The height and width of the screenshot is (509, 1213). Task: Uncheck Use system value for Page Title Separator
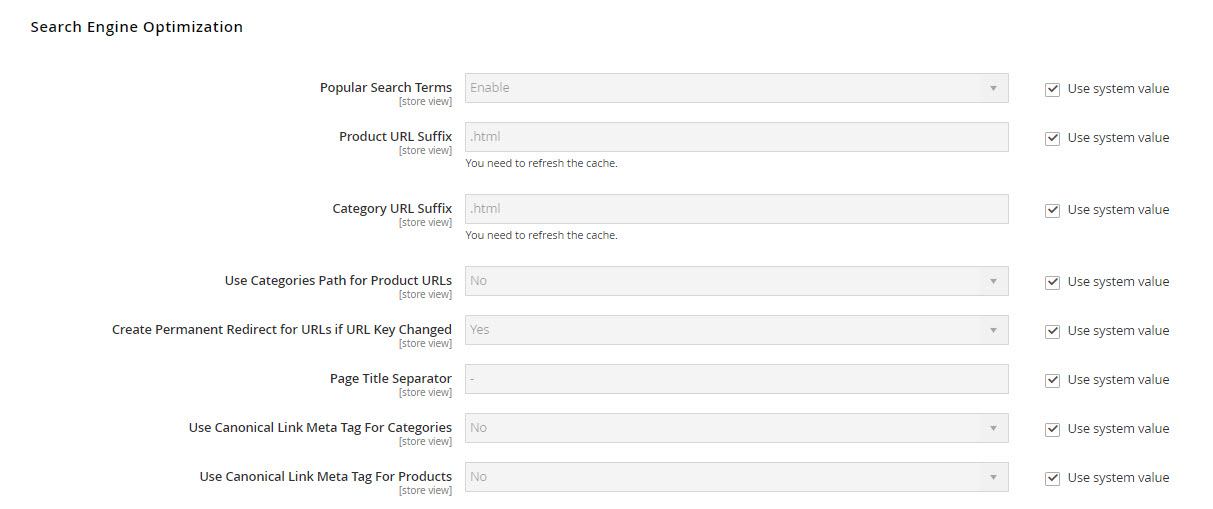pos(1052,380)
